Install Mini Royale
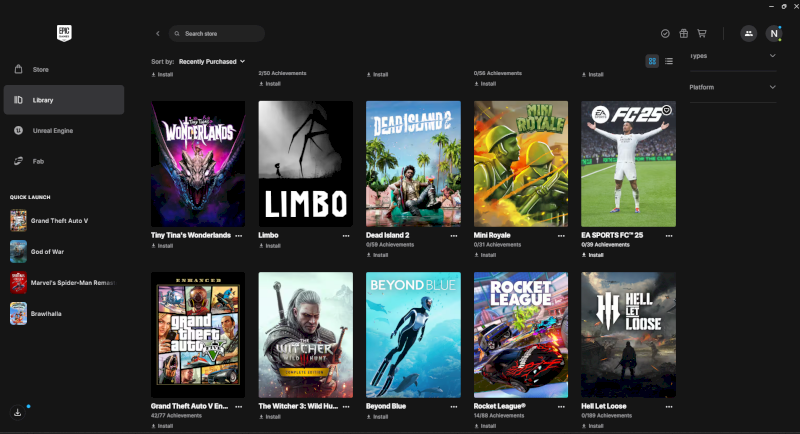The width and height of the screenshot is (800, 434). [485, 255]
